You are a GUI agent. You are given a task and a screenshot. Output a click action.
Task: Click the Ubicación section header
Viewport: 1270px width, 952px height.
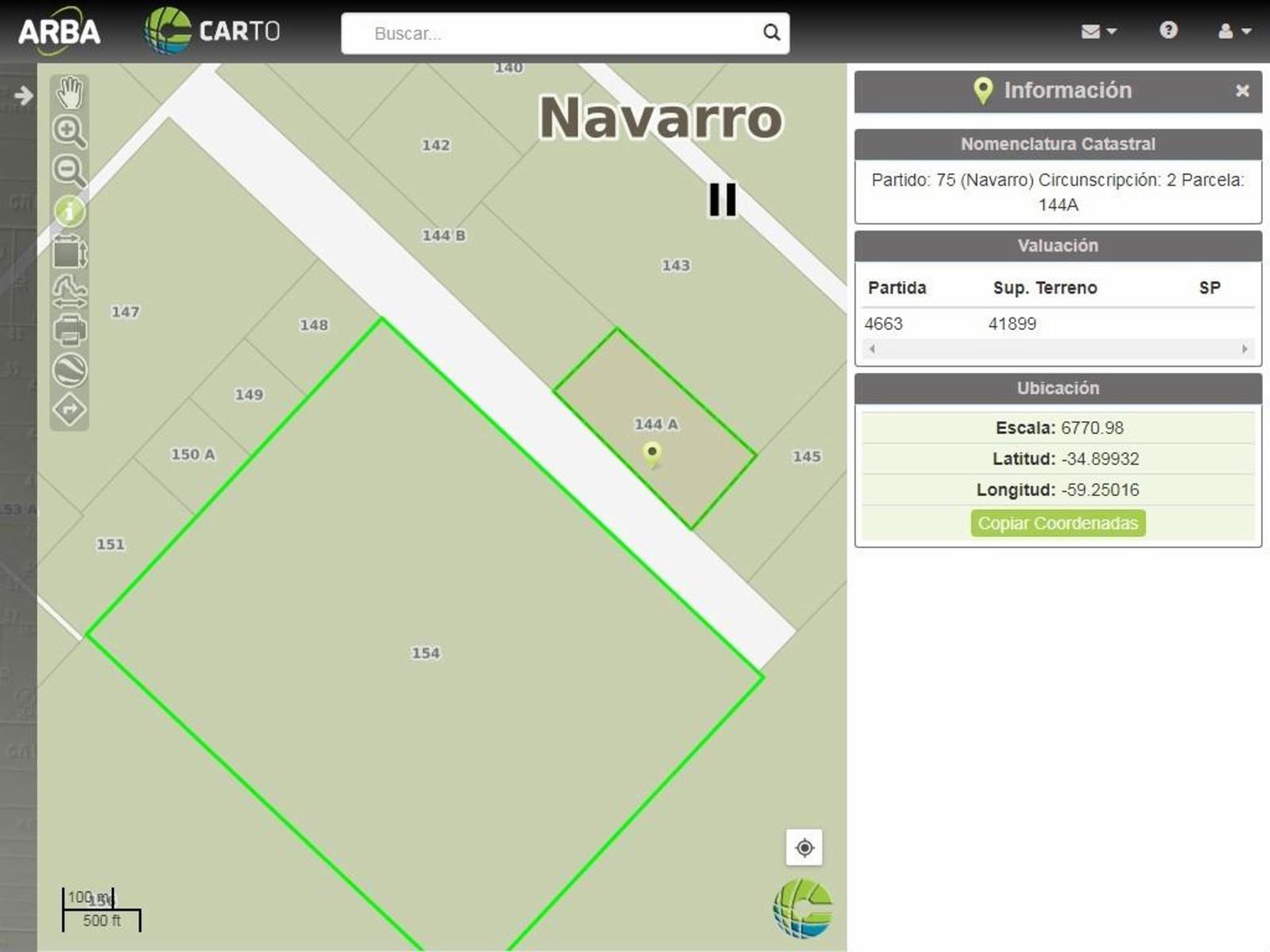pos(1058,389)
